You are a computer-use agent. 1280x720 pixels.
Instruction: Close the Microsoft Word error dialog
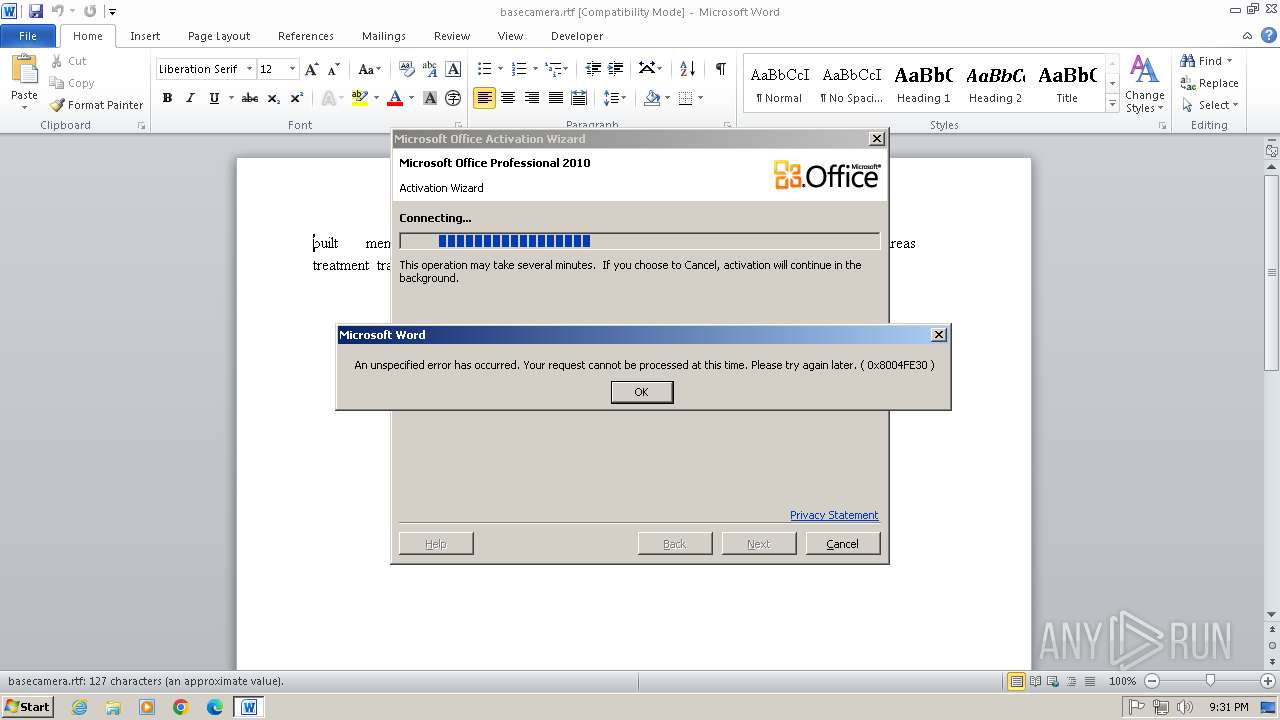coord(938,334)
